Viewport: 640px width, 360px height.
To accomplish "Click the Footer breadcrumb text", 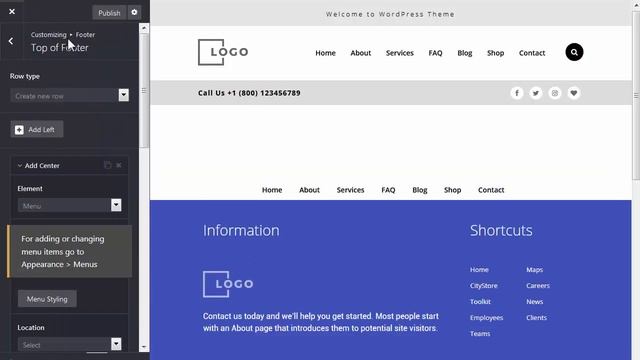I will coord(85,35).
